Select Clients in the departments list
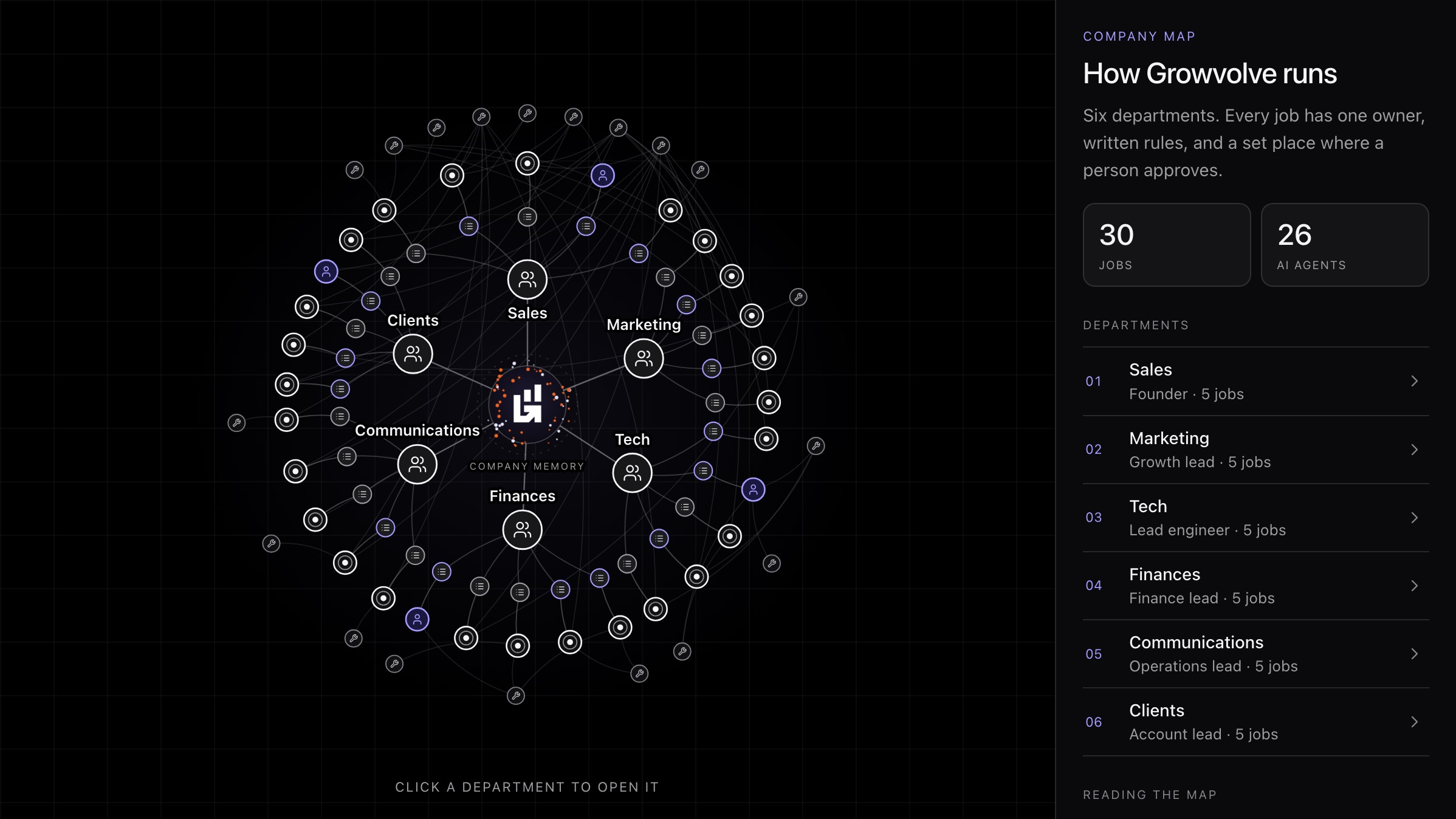Image resolution: width=1456 pixels, height=819 pixels. coord(1255,722)
